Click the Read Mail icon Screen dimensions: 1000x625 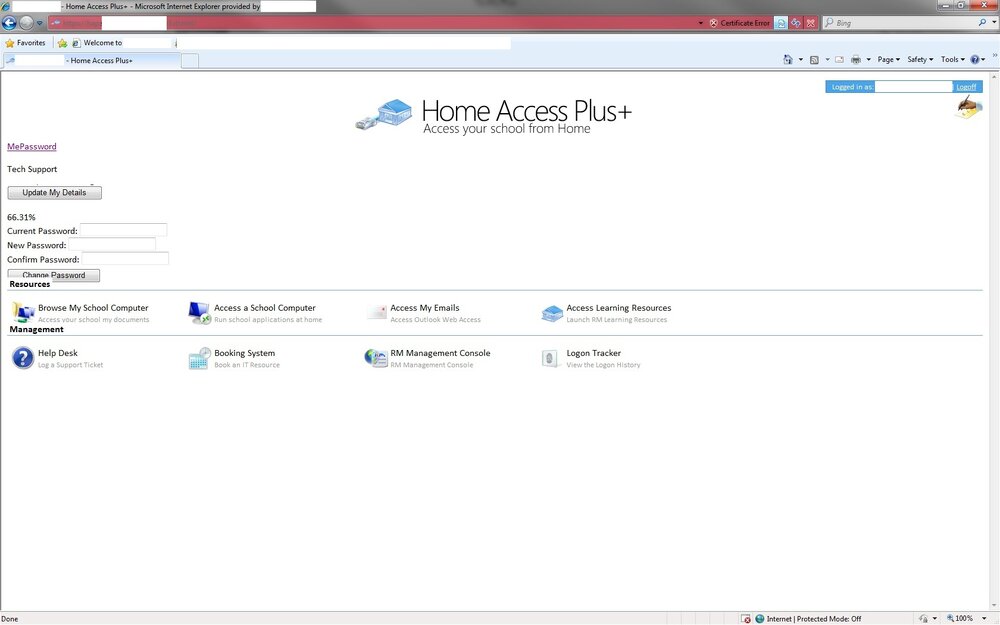839,59
